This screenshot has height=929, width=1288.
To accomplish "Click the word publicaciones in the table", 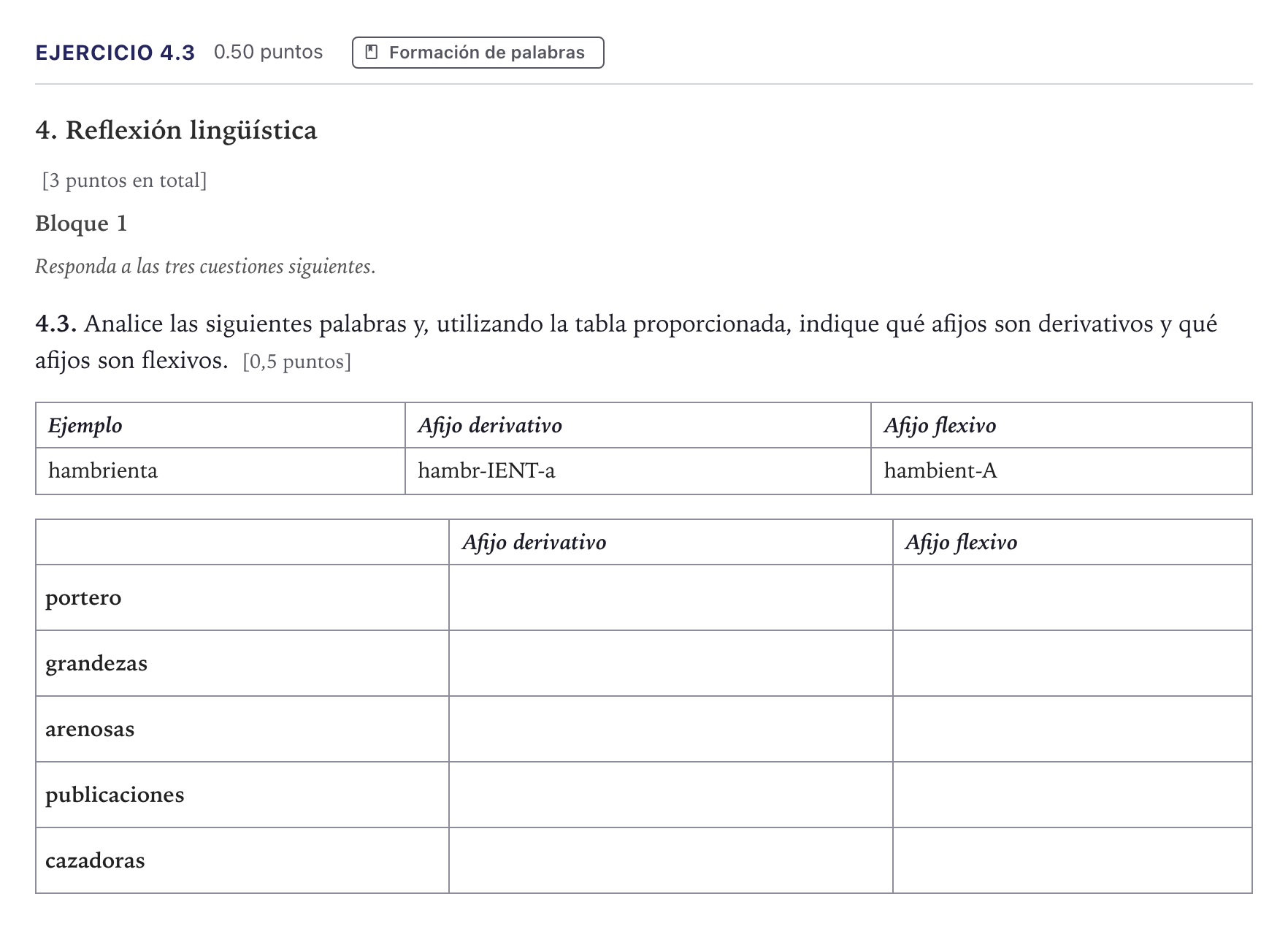I will 115,795.
